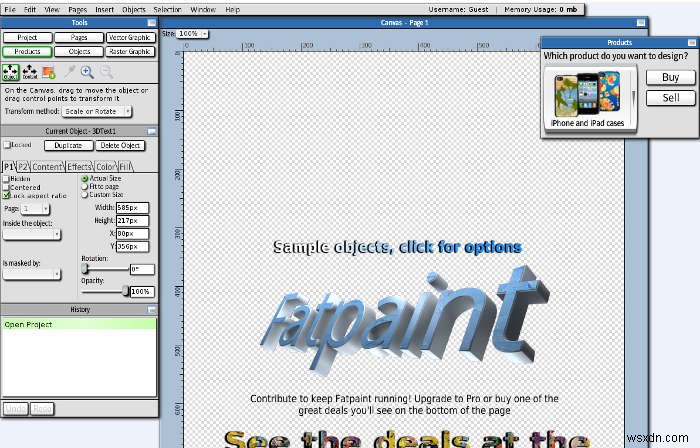Tick the Locked checkbox
This screenshot has width=700, height=448.
tap(7, 145)
